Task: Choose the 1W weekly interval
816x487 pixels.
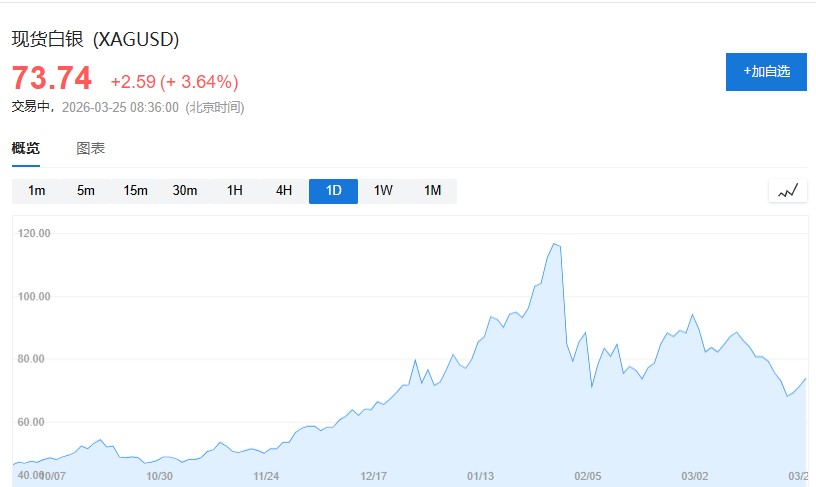Action: click(x=383, y=191)
